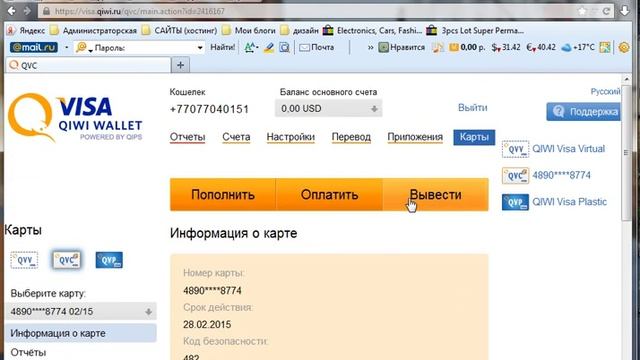Open the QIWI Visa Plastic link
Viewport: 640px width, 360px height.
[x=569, y=202]
